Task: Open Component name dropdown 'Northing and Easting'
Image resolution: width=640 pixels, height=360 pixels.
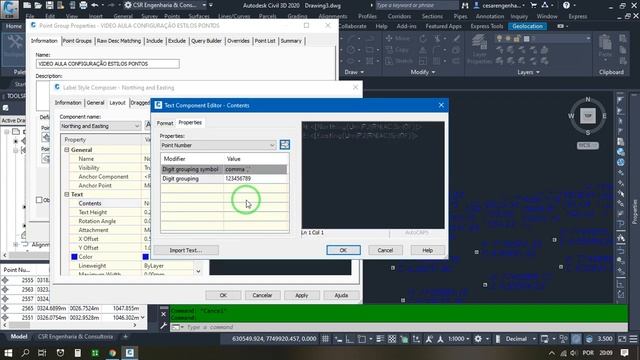Action: click(x=100, y=126)
